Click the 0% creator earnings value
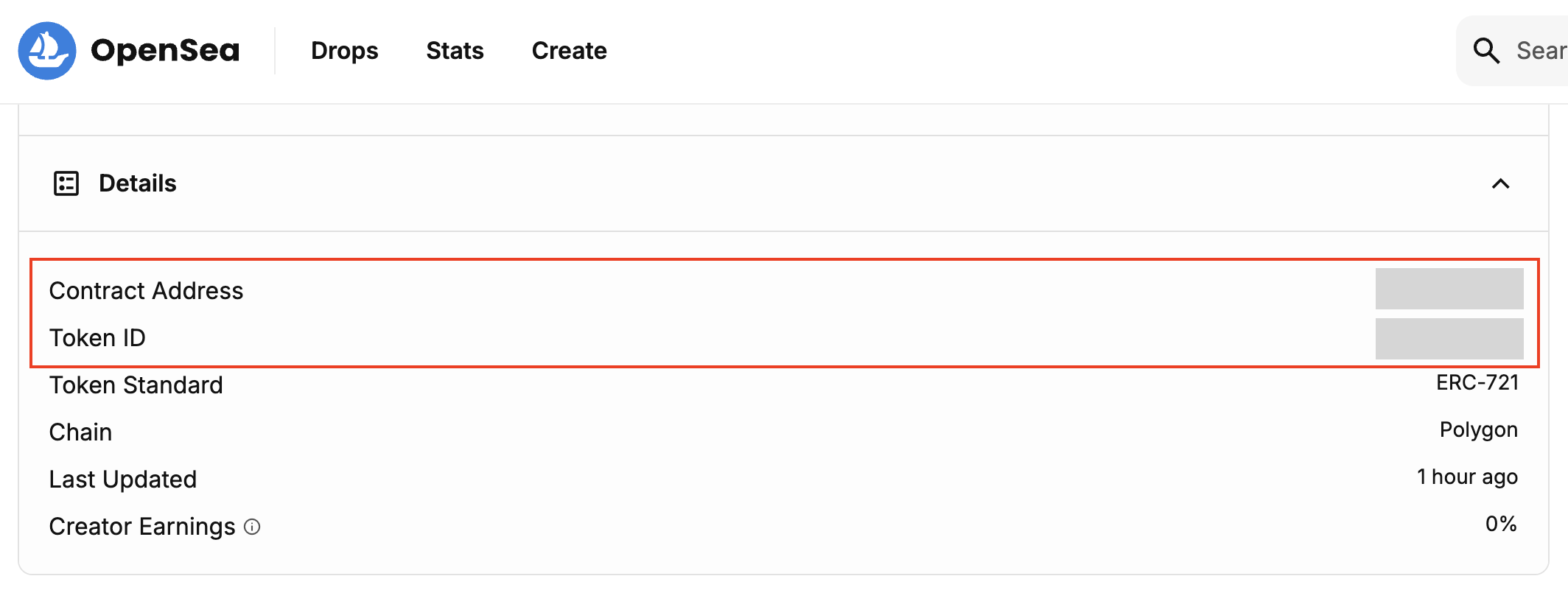This screenshot has width=1568, height=604. click(1501, 524)
